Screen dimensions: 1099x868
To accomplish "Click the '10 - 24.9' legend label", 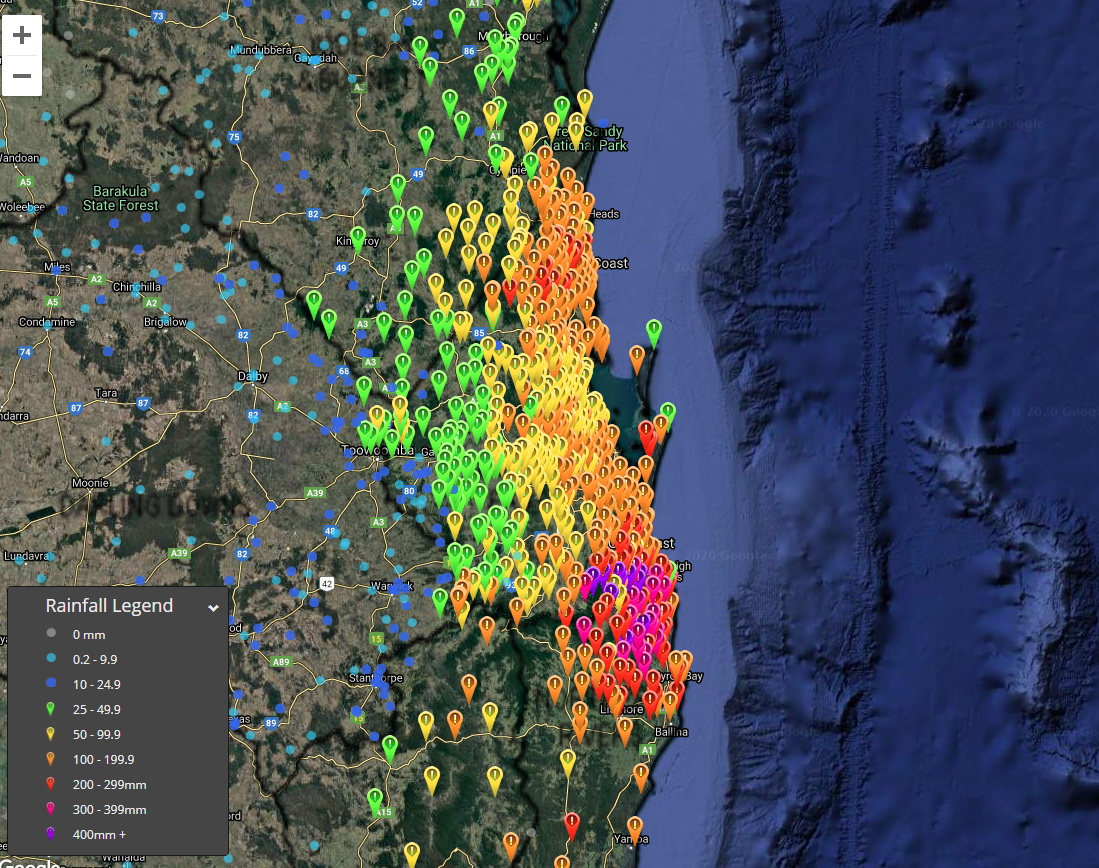I will pos(97,684).
